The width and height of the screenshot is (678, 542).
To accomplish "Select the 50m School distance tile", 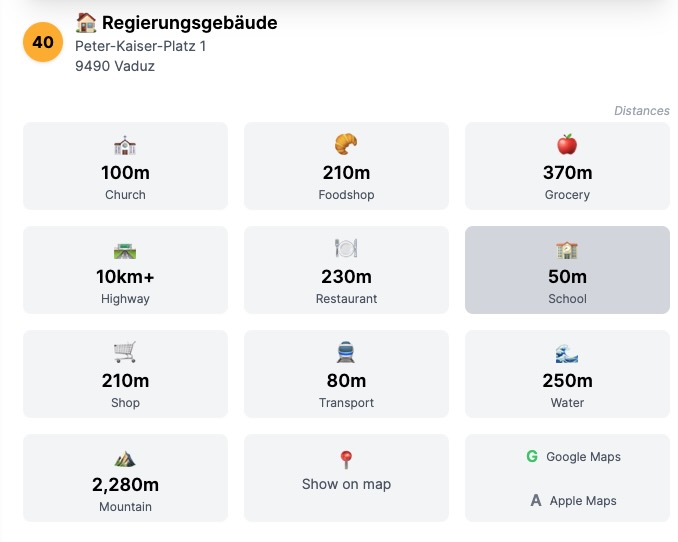I will coord(567,270).
